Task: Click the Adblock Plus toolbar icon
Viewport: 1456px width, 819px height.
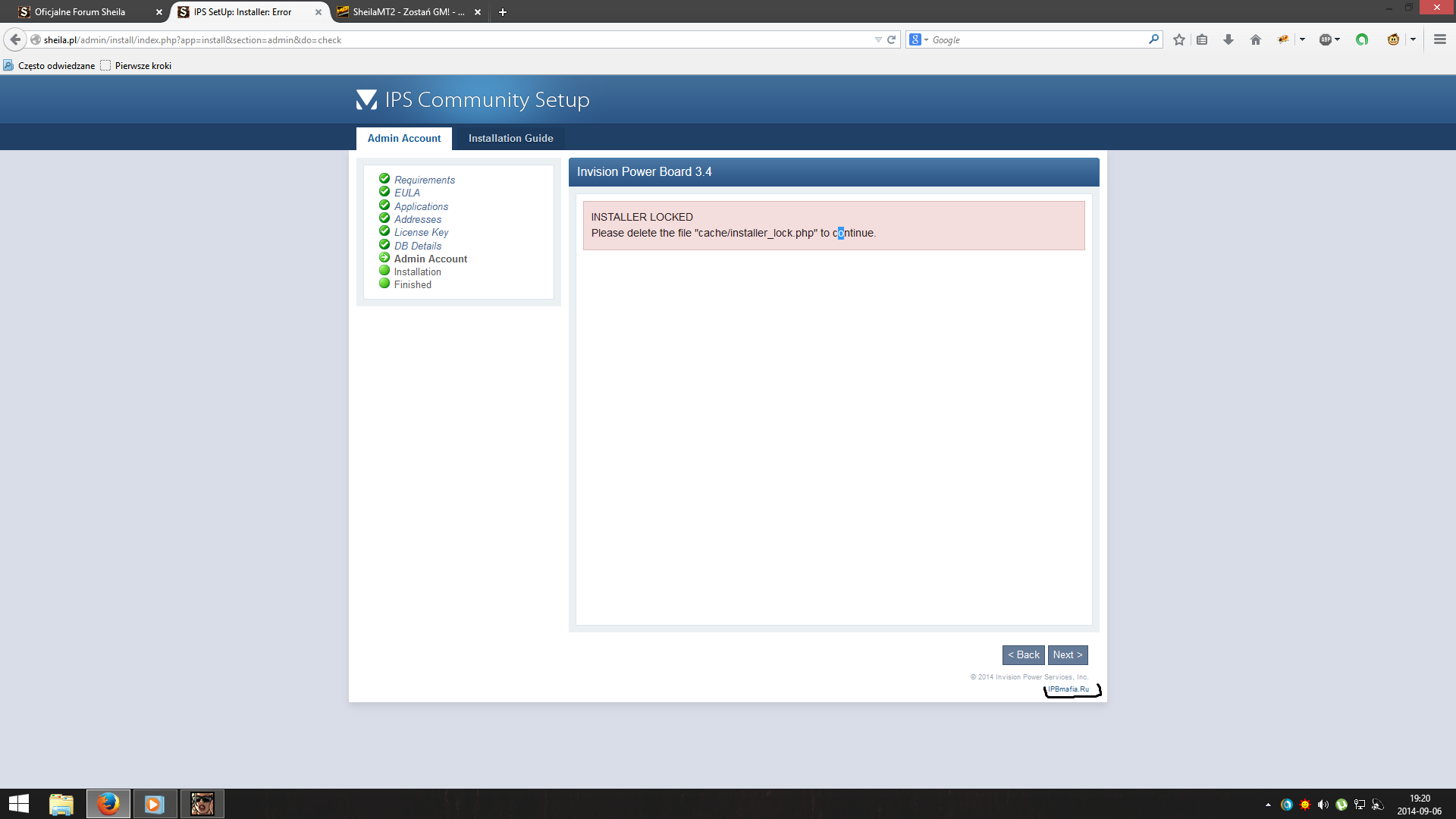Action: 1325,39
